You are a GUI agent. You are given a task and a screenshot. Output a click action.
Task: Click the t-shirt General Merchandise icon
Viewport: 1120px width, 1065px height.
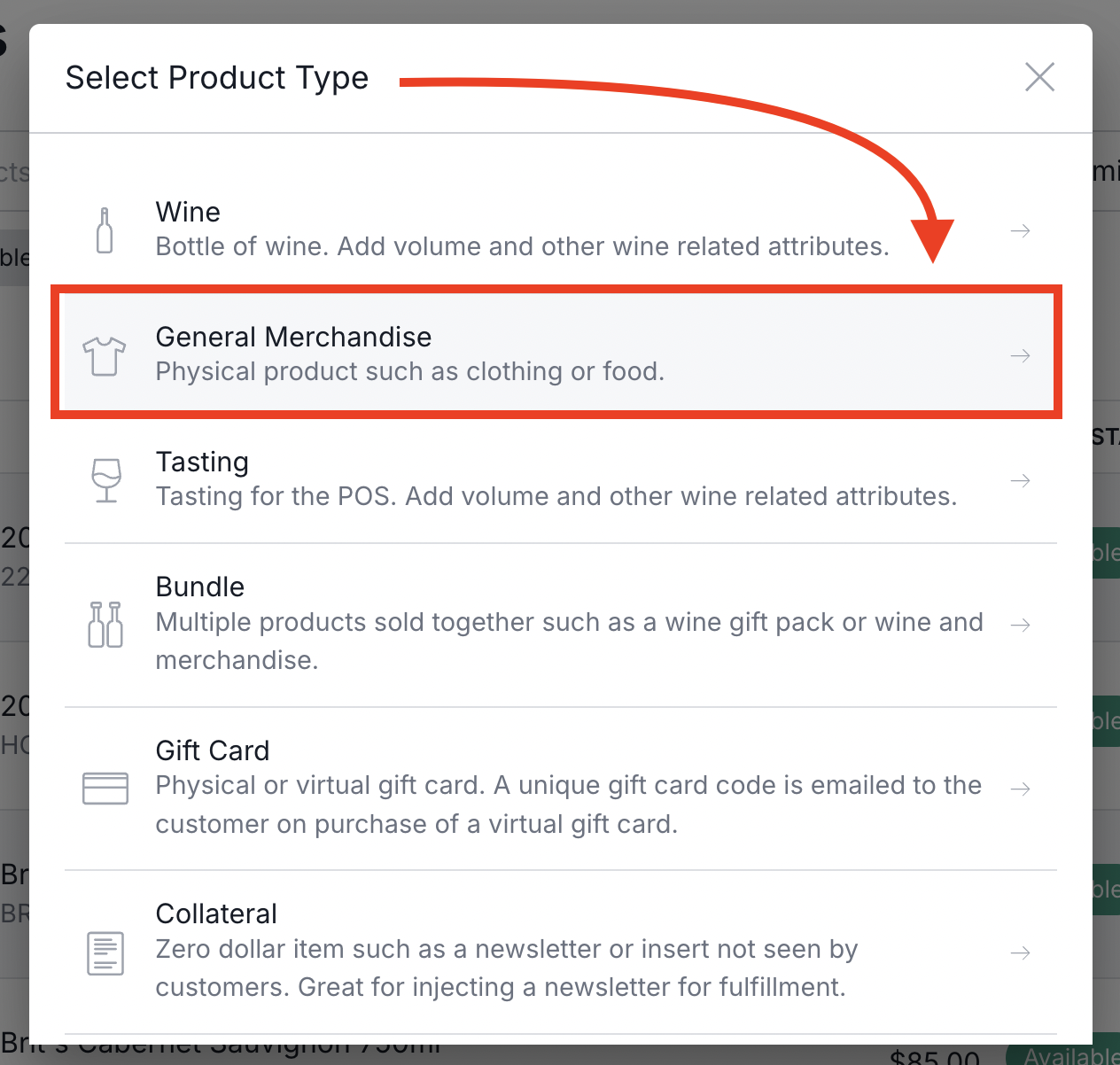point(105,355)
